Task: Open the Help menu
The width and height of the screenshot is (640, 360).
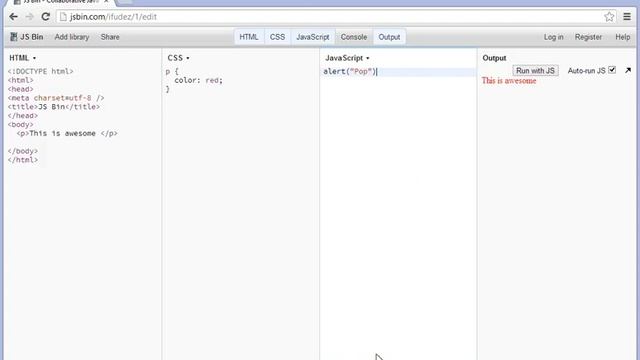Action: pos(622,37)
